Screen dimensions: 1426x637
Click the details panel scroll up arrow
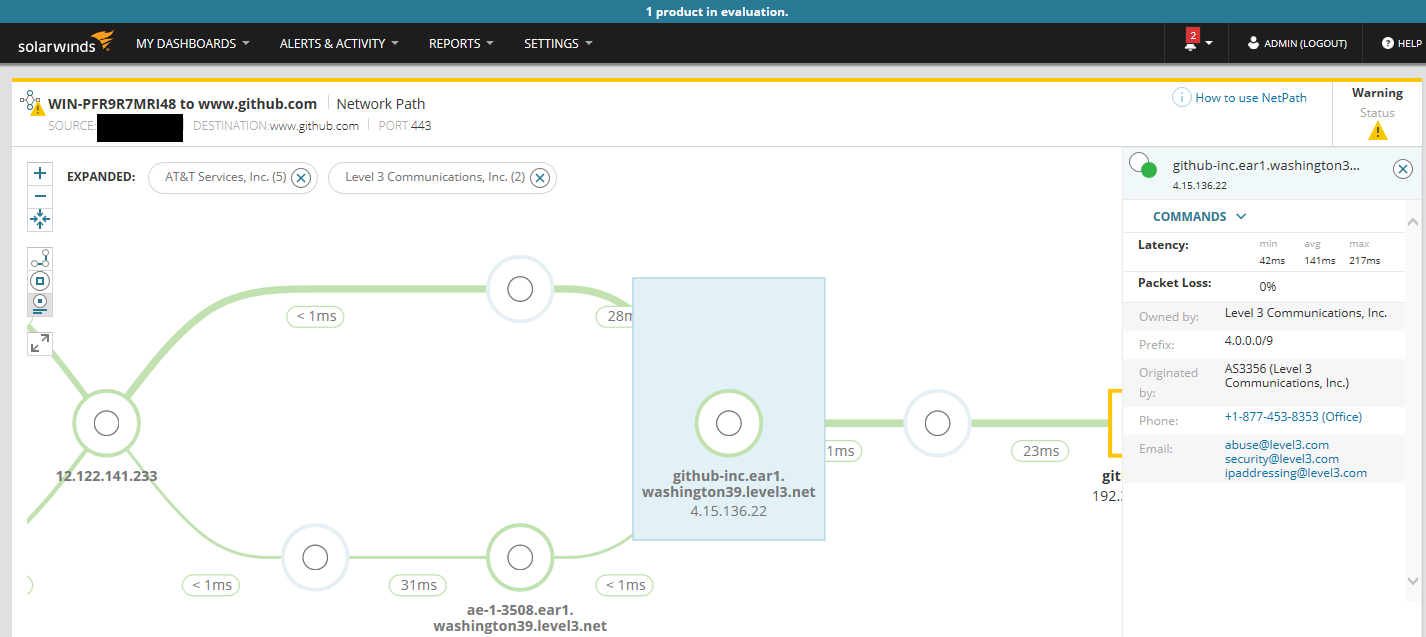click(x=1413, y=222)
